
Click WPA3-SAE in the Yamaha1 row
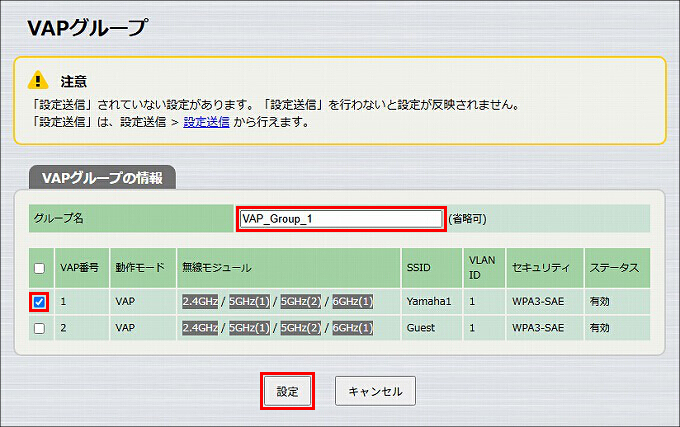[538, 301]
